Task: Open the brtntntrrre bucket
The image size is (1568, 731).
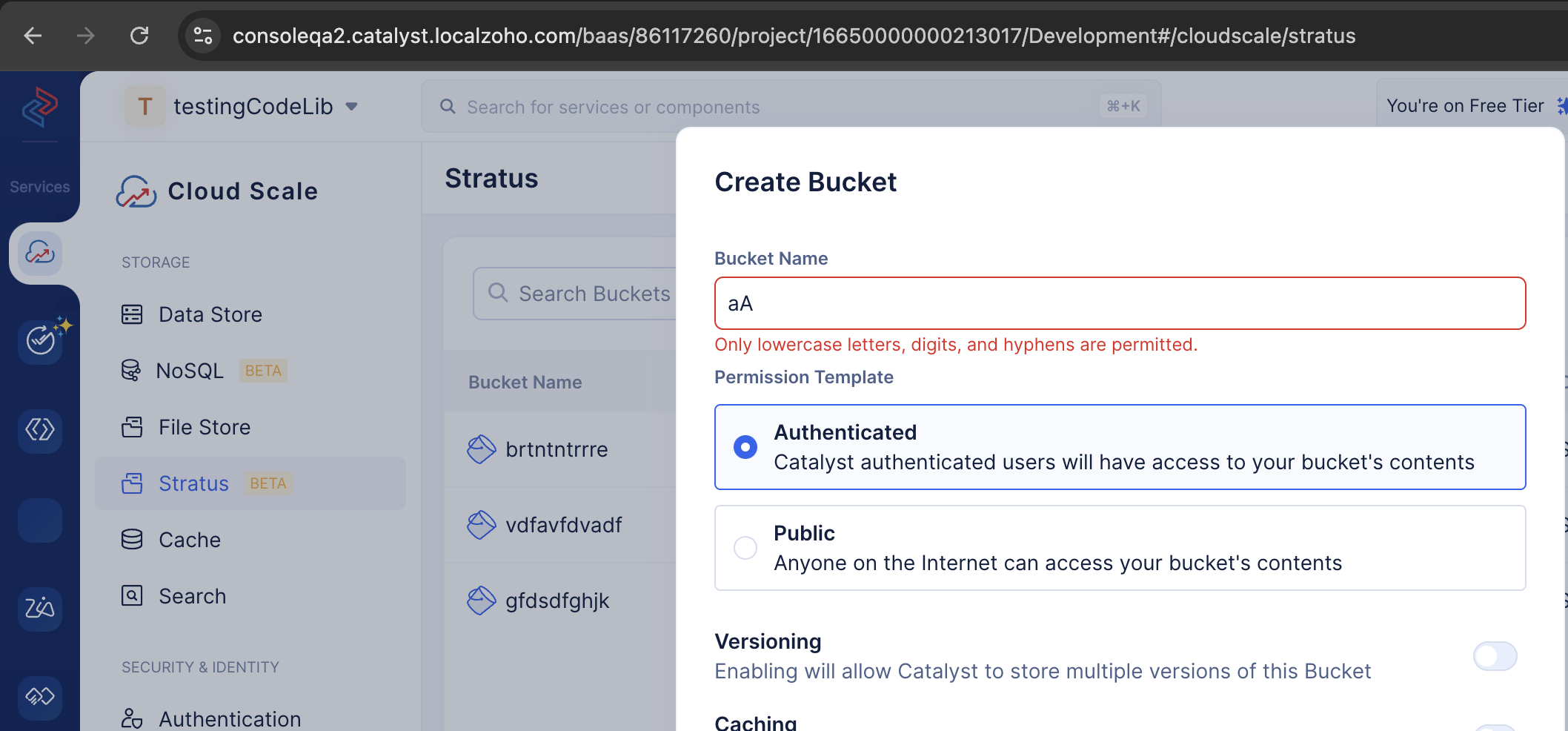Action: tap(557, 449)
